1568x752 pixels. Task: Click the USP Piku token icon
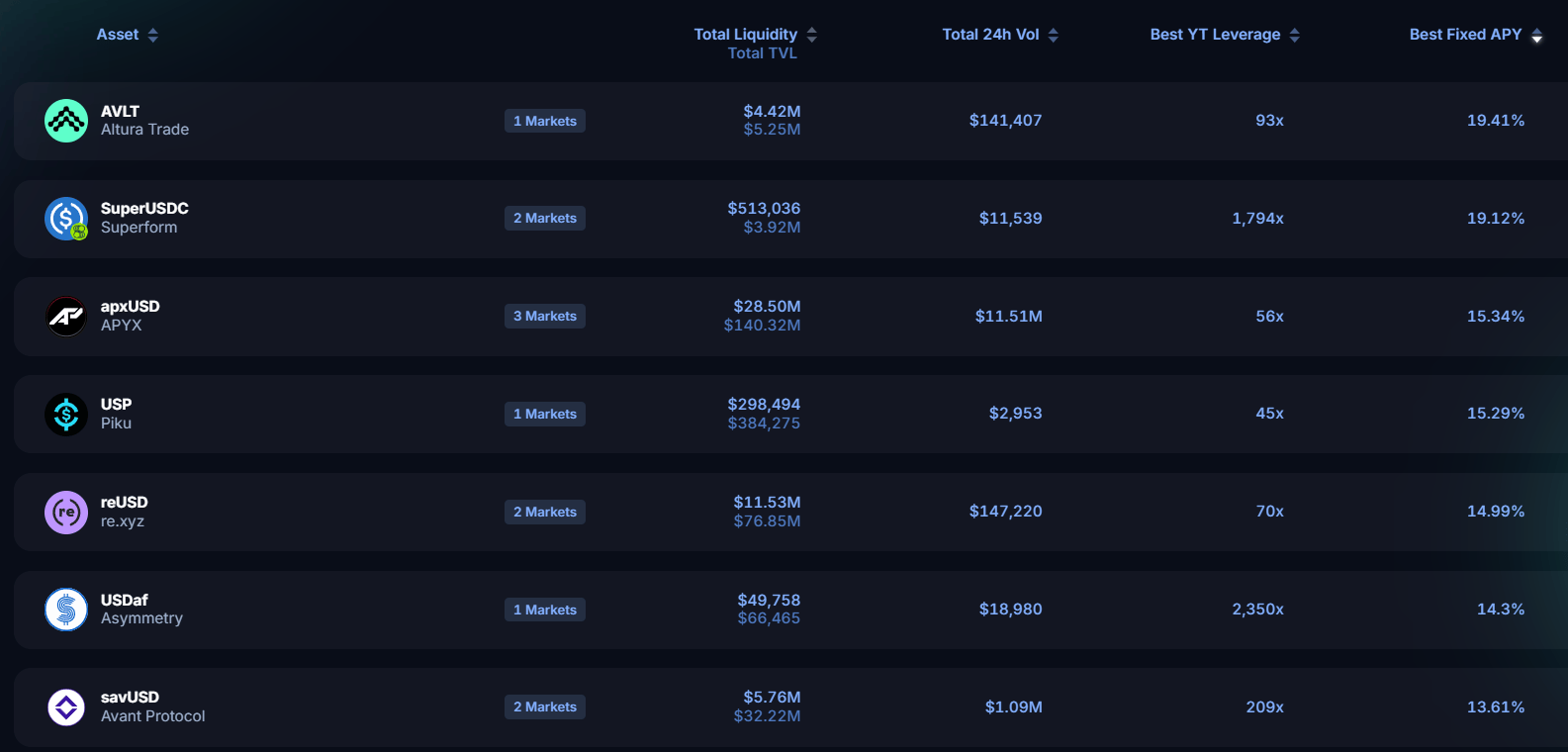pos(66,414)
